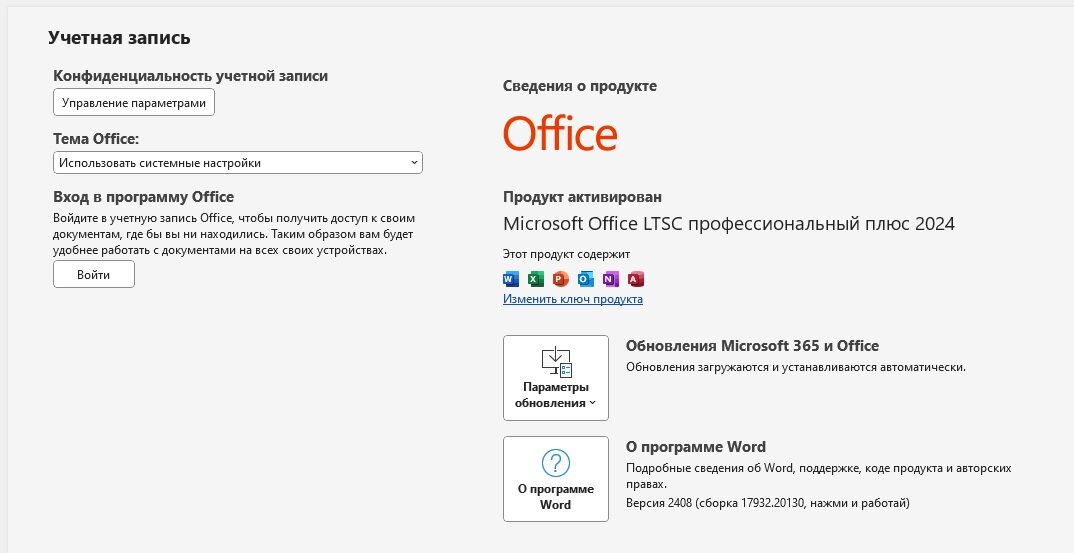
Task: Expand the Тема Office dropdown
Action: tap(238, 162)
